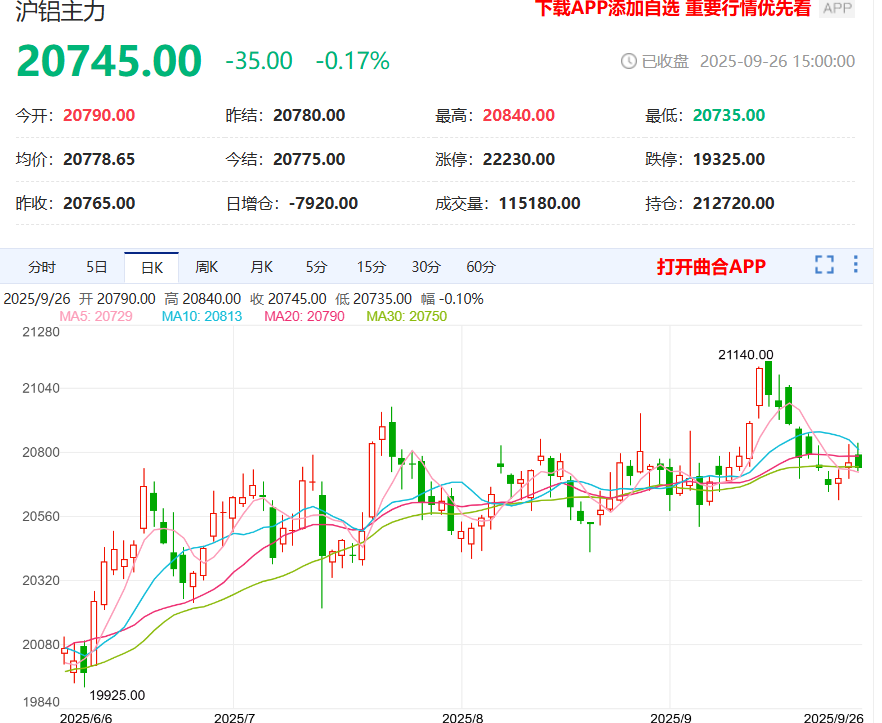Show the 5分 minute chart

click(316, 267)
